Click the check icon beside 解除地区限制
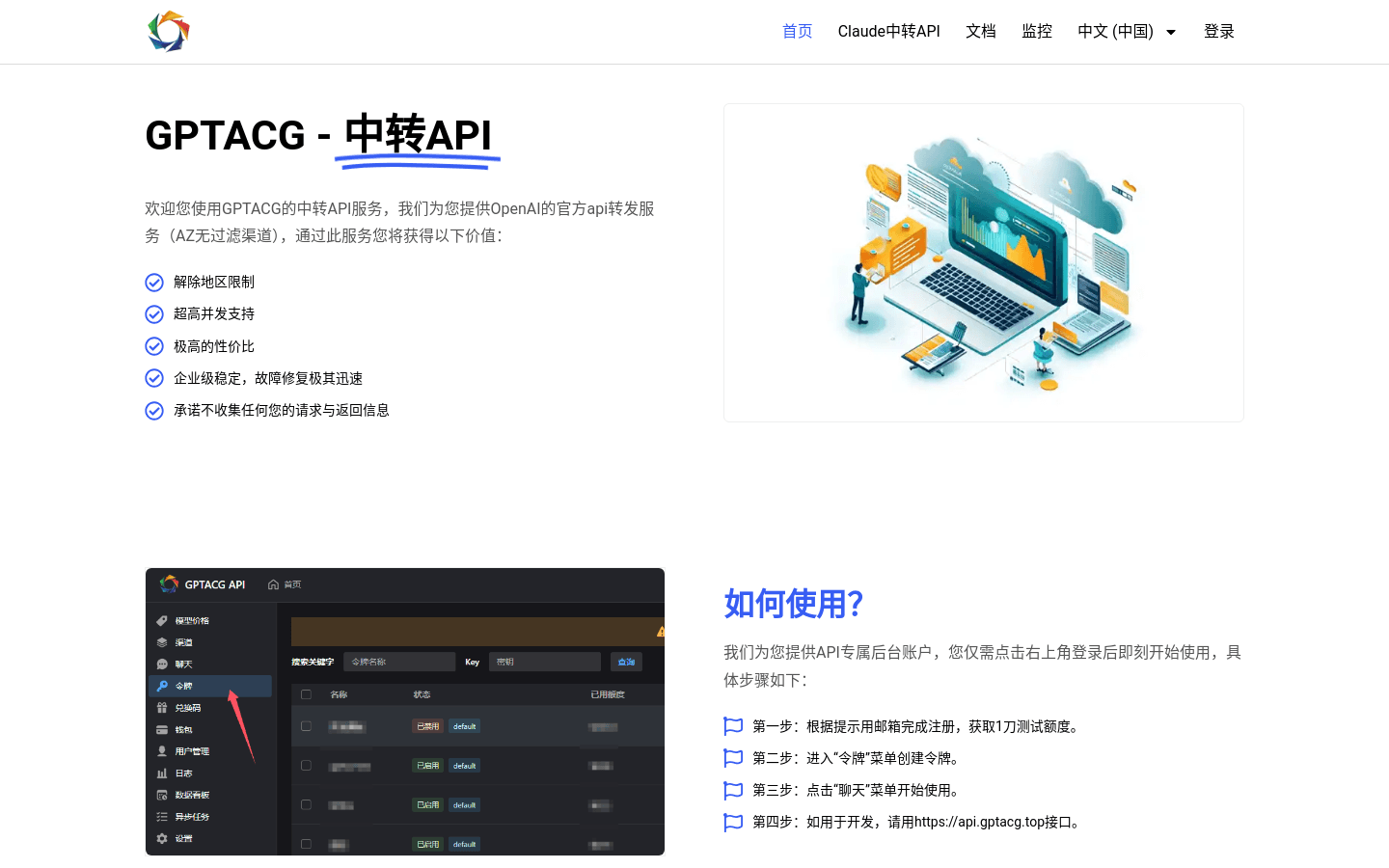The width and height of the screenshot is (1389, 868). 154,283
